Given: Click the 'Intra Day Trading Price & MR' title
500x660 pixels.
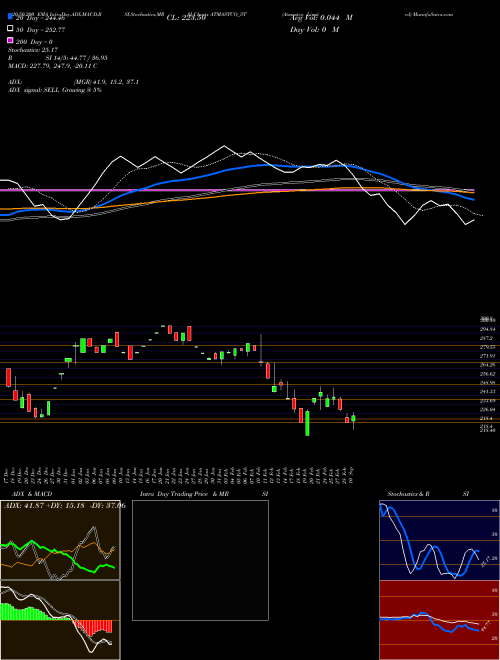Looking at the screenshot, I should tap(184, 494).
